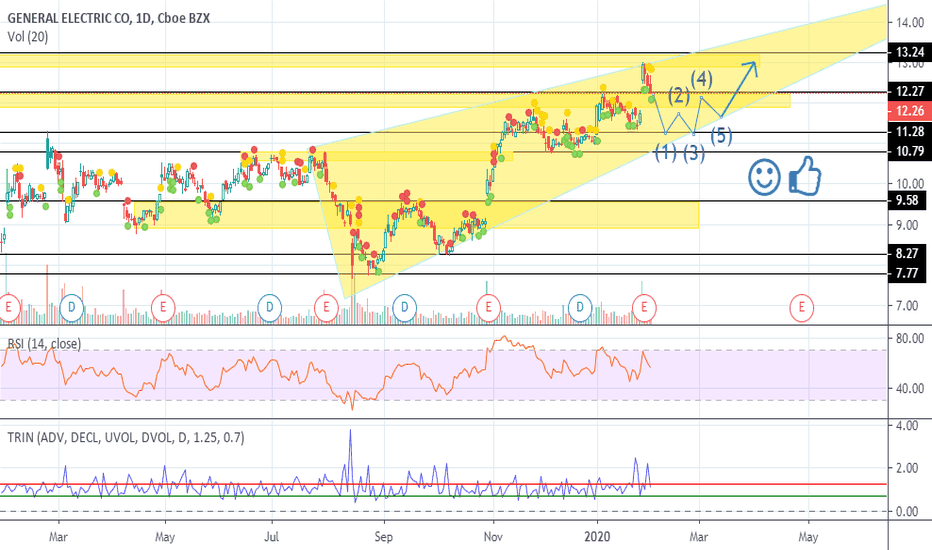Click the red 12.26 current price label
The width and height of the screenshot is (932, 550).
pyautogui.click(x=909, y=111)
